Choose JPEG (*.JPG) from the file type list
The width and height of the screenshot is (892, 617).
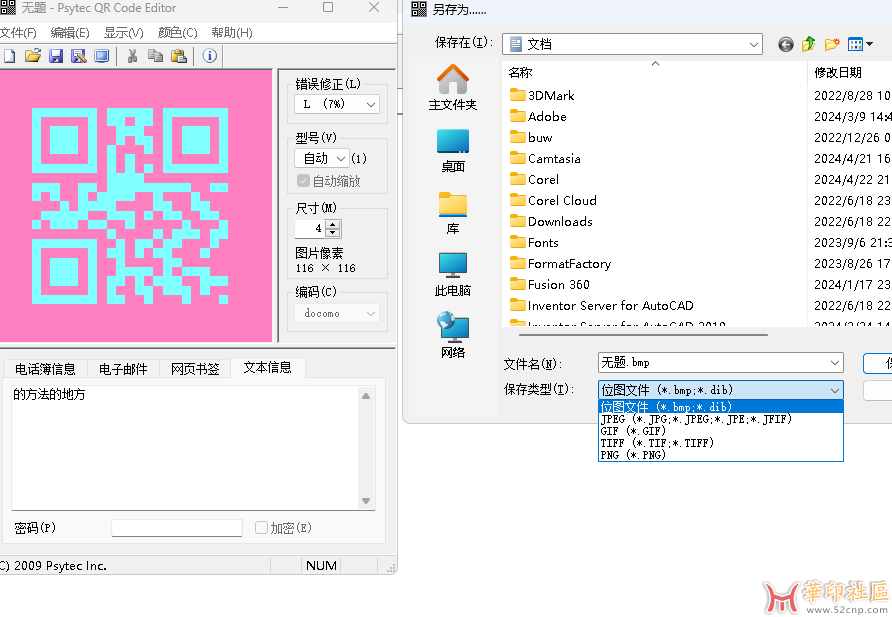click(x=721, y=419)
